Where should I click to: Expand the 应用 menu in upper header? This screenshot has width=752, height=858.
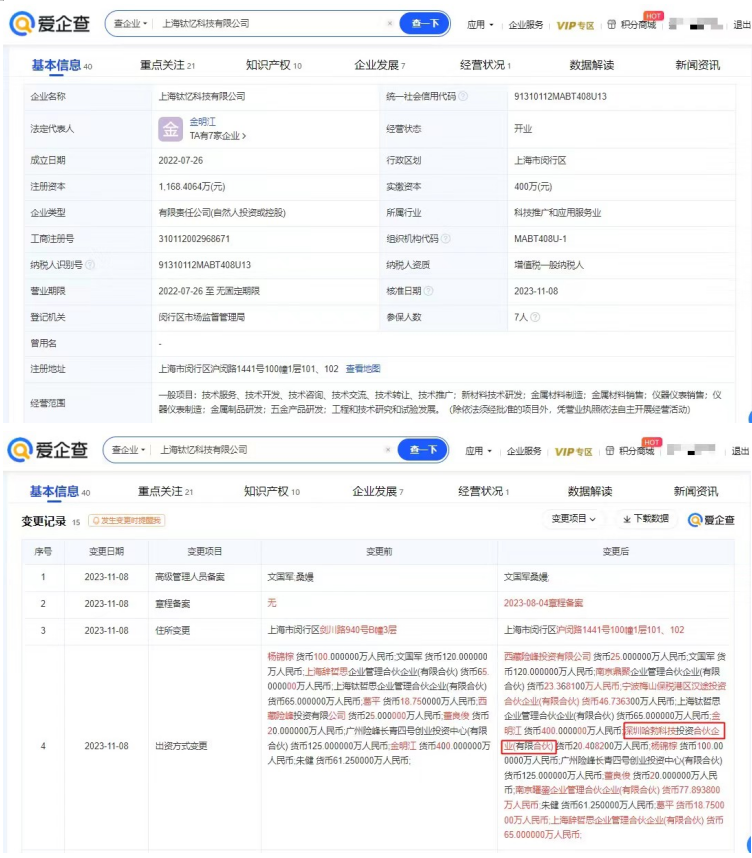point(480,25)
